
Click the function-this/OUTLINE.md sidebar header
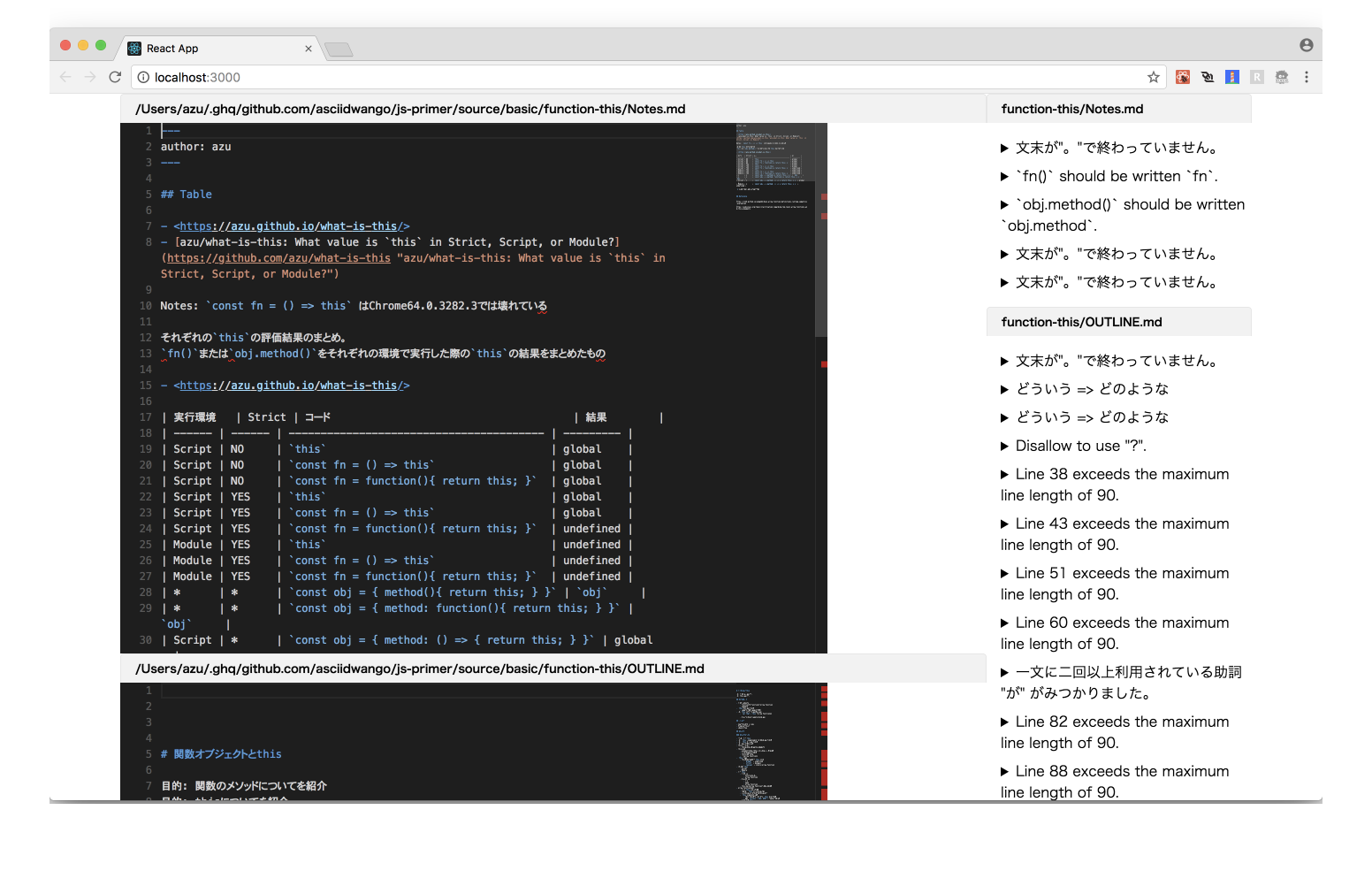pos(1118,322)
